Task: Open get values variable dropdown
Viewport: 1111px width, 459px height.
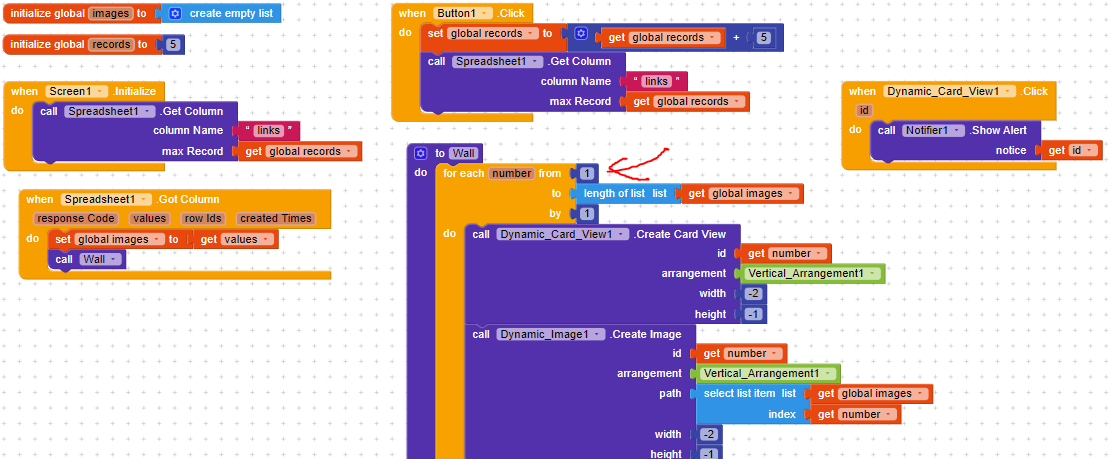Action: click(x=266, y=239)
